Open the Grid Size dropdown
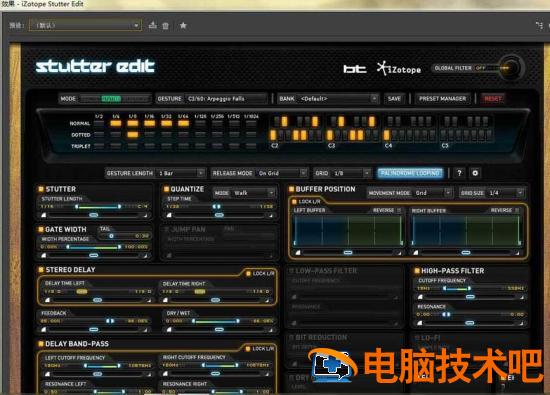Viewport: 550px width, 395px height. (505, 193)
